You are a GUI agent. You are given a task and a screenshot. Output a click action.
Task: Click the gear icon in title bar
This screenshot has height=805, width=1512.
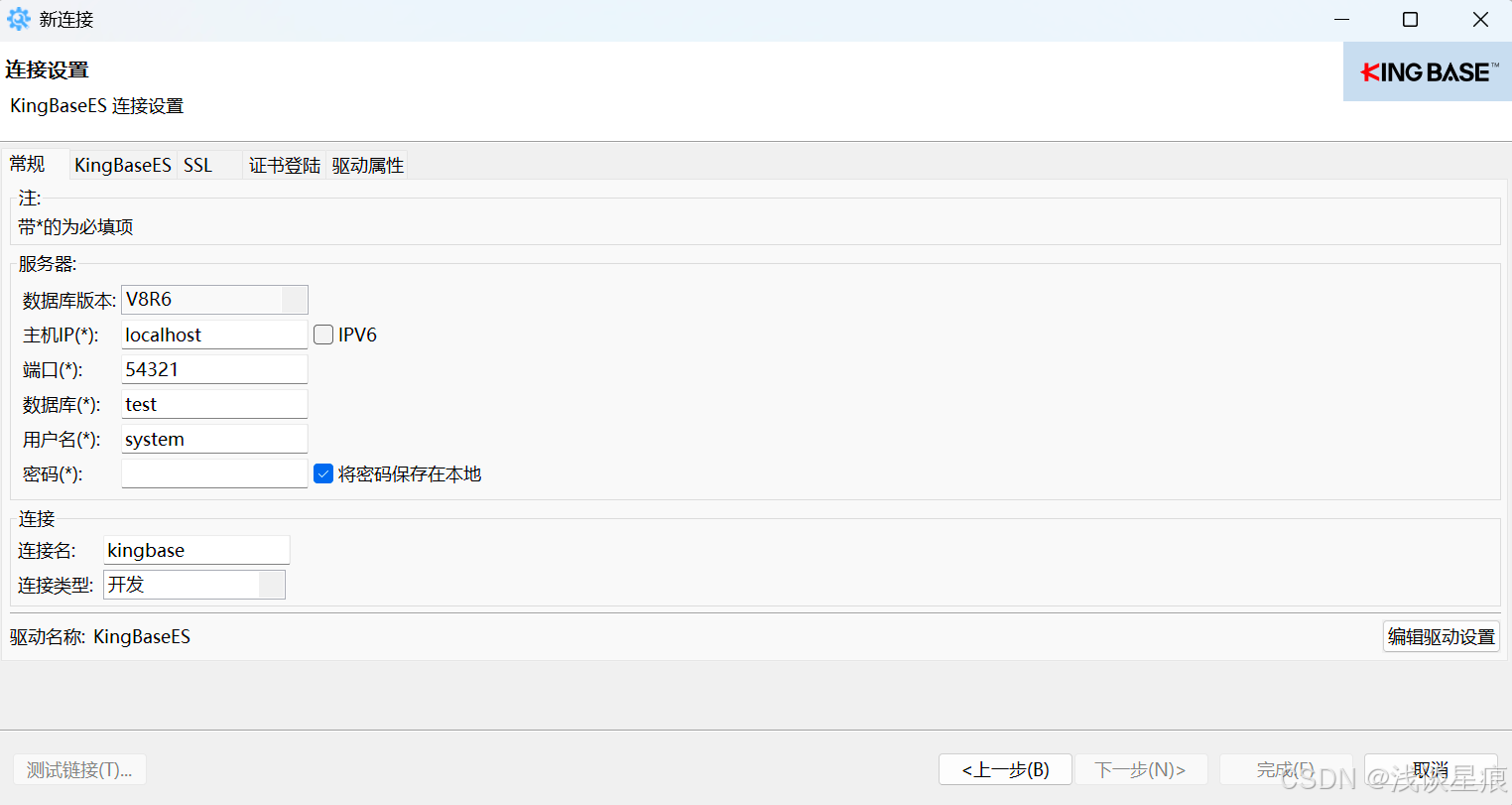click(x=19, y=19)
